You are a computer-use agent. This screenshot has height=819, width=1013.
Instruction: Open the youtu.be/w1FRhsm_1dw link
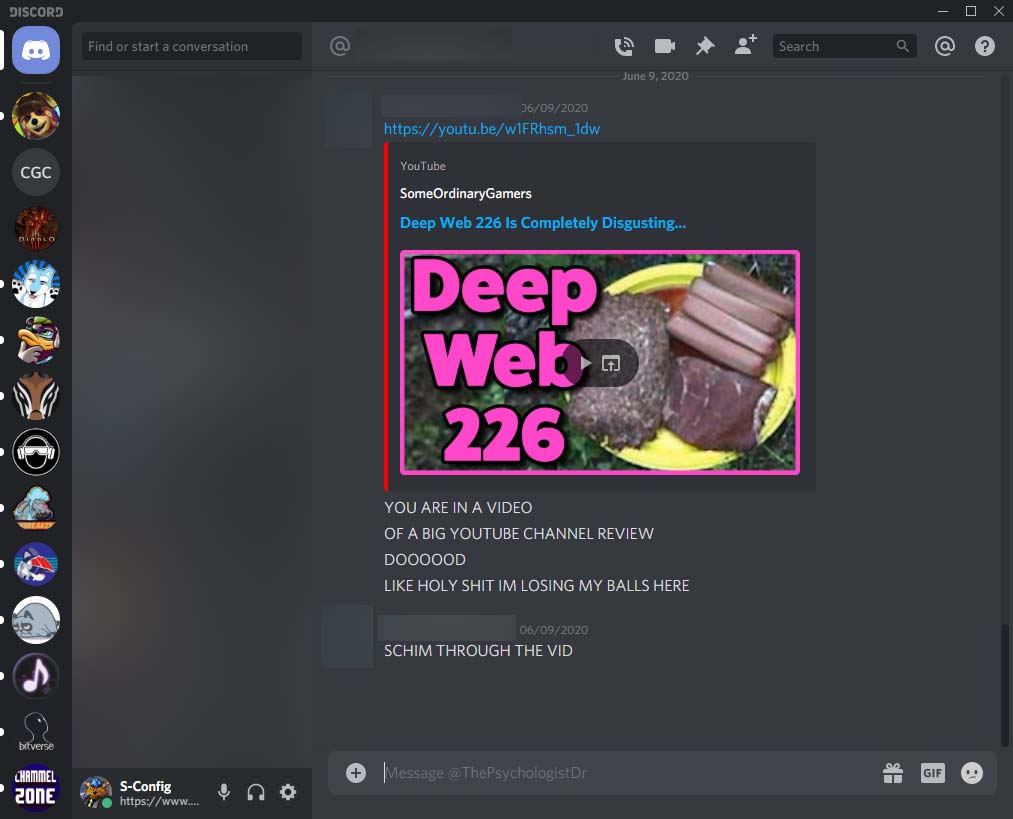[x=492, y=129]
